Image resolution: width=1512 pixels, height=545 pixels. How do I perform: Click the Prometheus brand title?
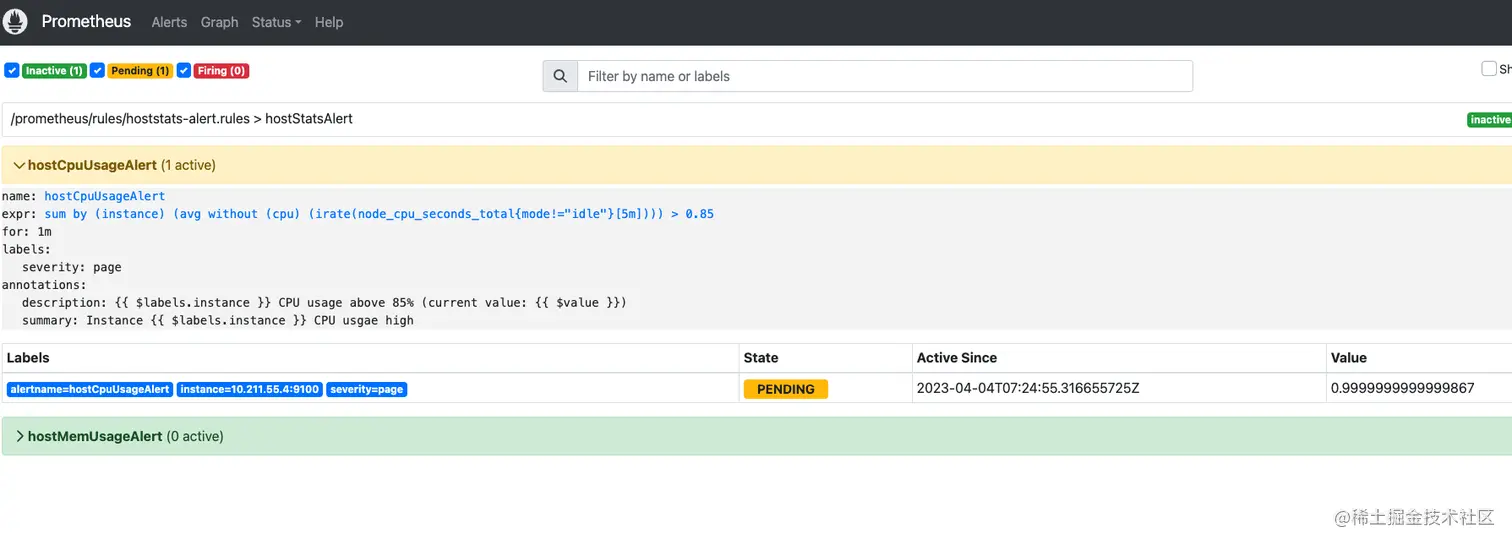(x=86, y=22)
